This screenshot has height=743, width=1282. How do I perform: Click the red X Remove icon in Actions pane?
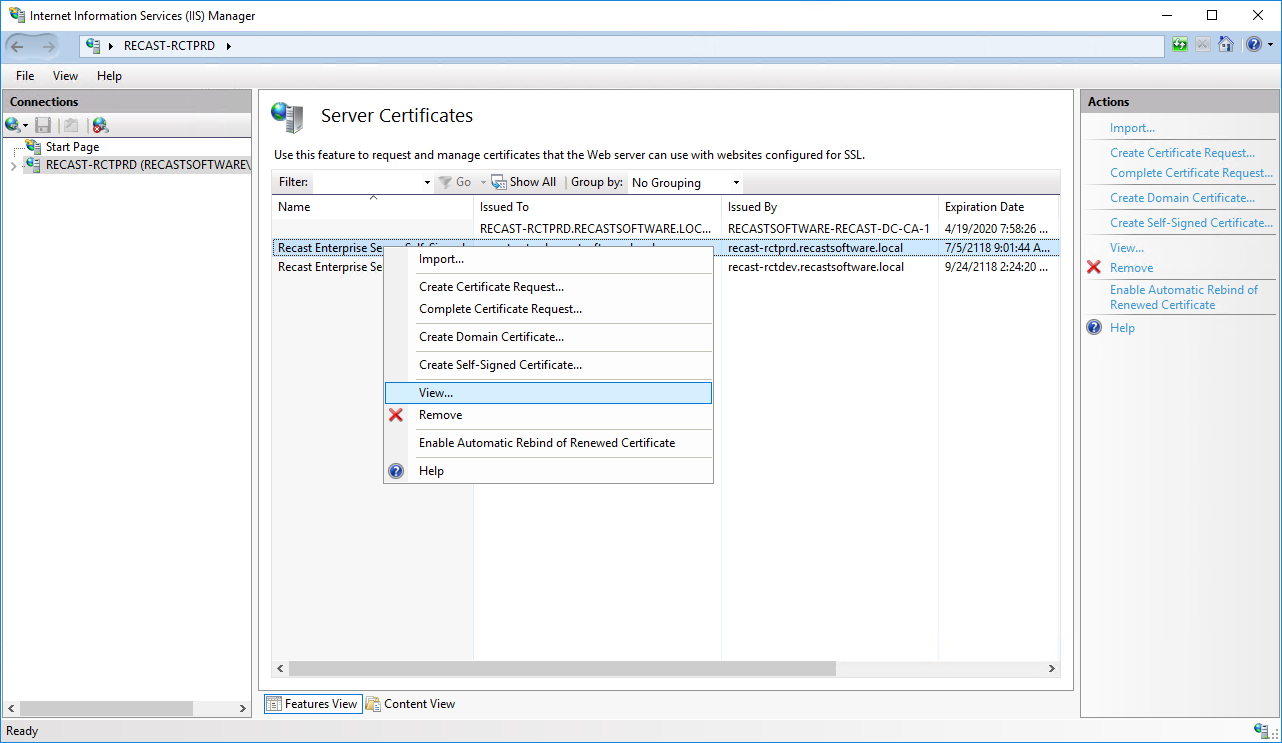pyautogui.click(x=1094, y=268)
